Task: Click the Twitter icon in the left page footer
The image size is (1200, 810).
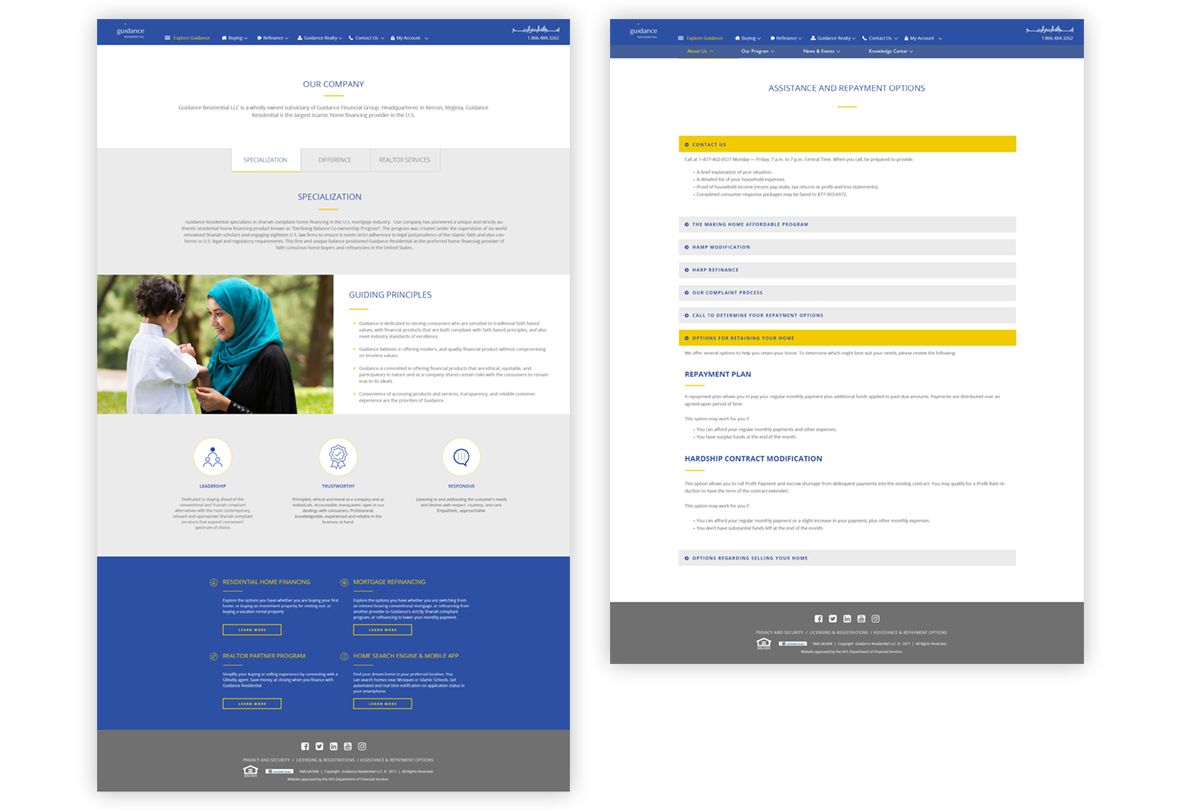Action: (x=319, y=746)
